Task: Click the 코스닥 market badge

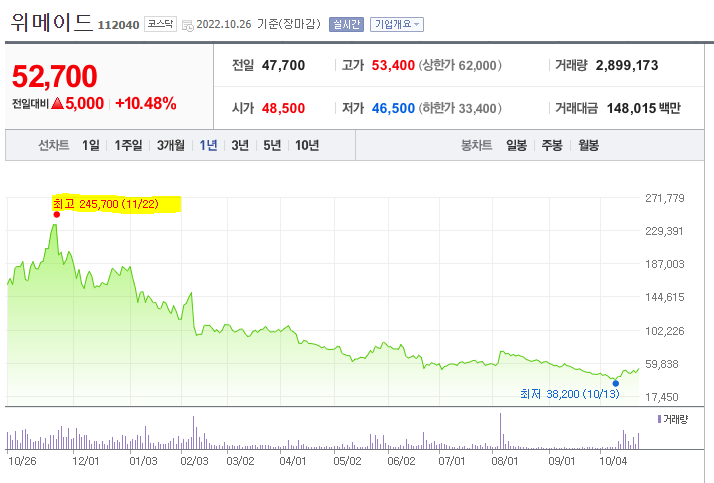Action: [x=160, y=24]
